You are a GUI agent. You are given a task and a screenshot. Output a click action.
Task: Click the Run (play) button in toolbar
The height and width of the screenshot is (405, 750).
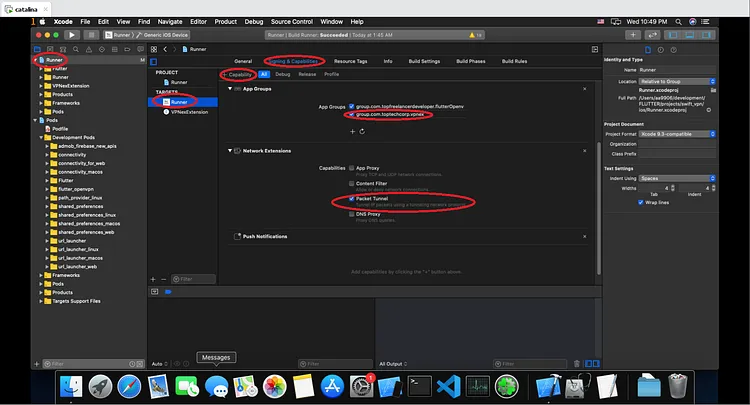coord(72,35)
